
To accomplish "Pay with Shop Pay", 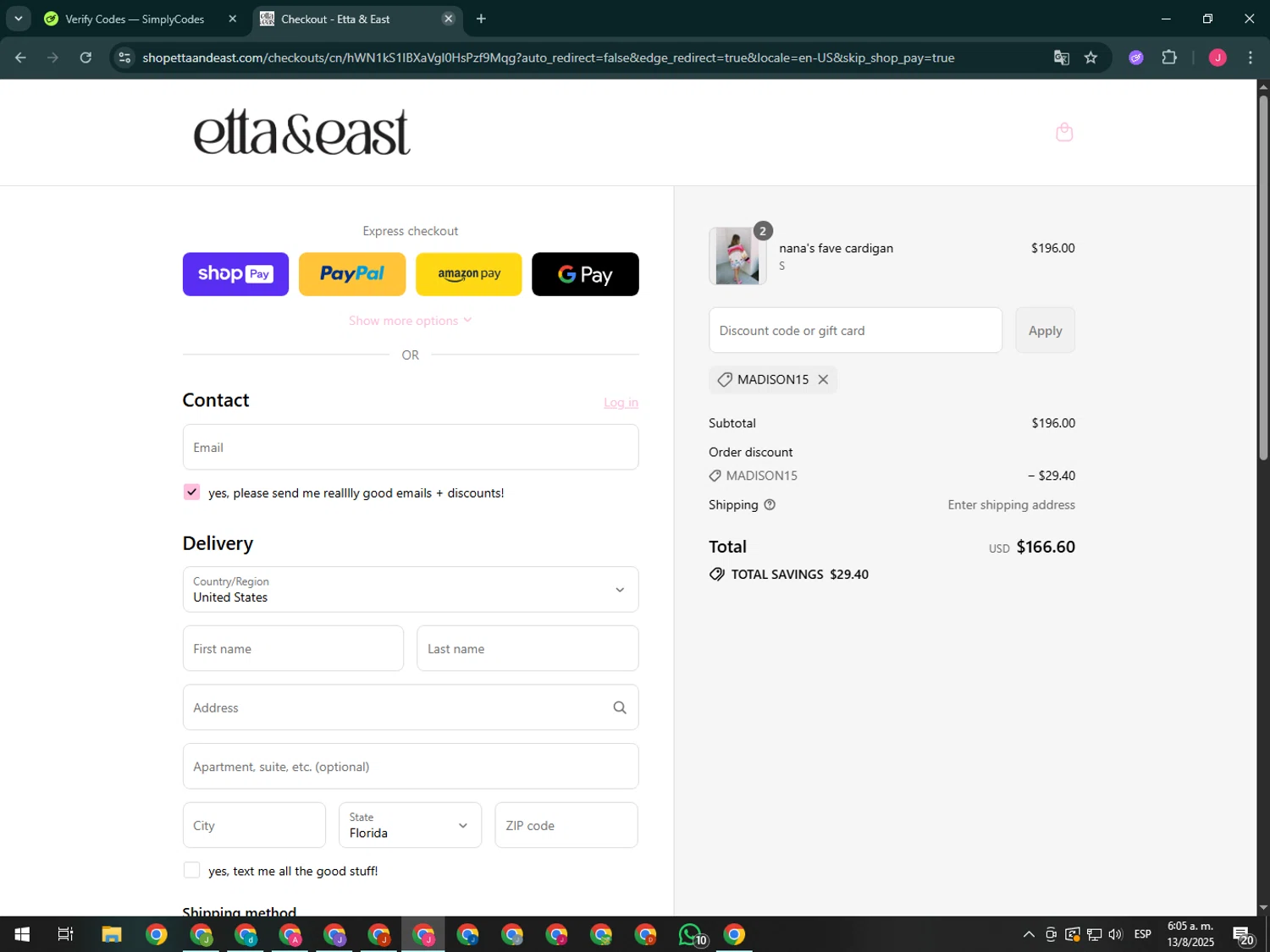I will coord(235,274).
